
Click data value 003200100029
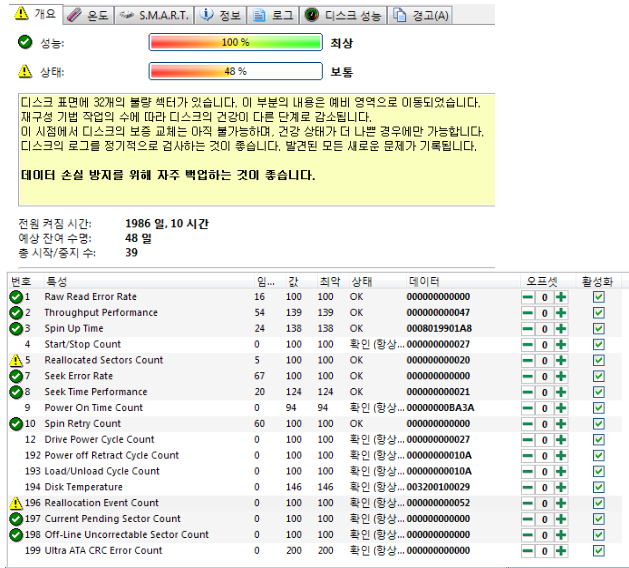(x=438, y=487)
